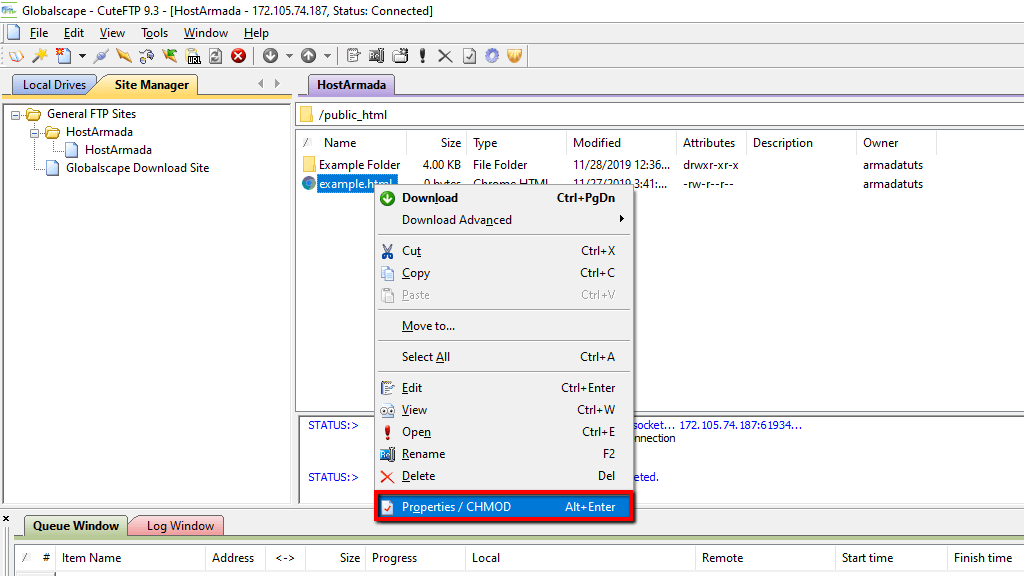
Task: Click the Quick Connect plug icon
Action: pos(101,56)
